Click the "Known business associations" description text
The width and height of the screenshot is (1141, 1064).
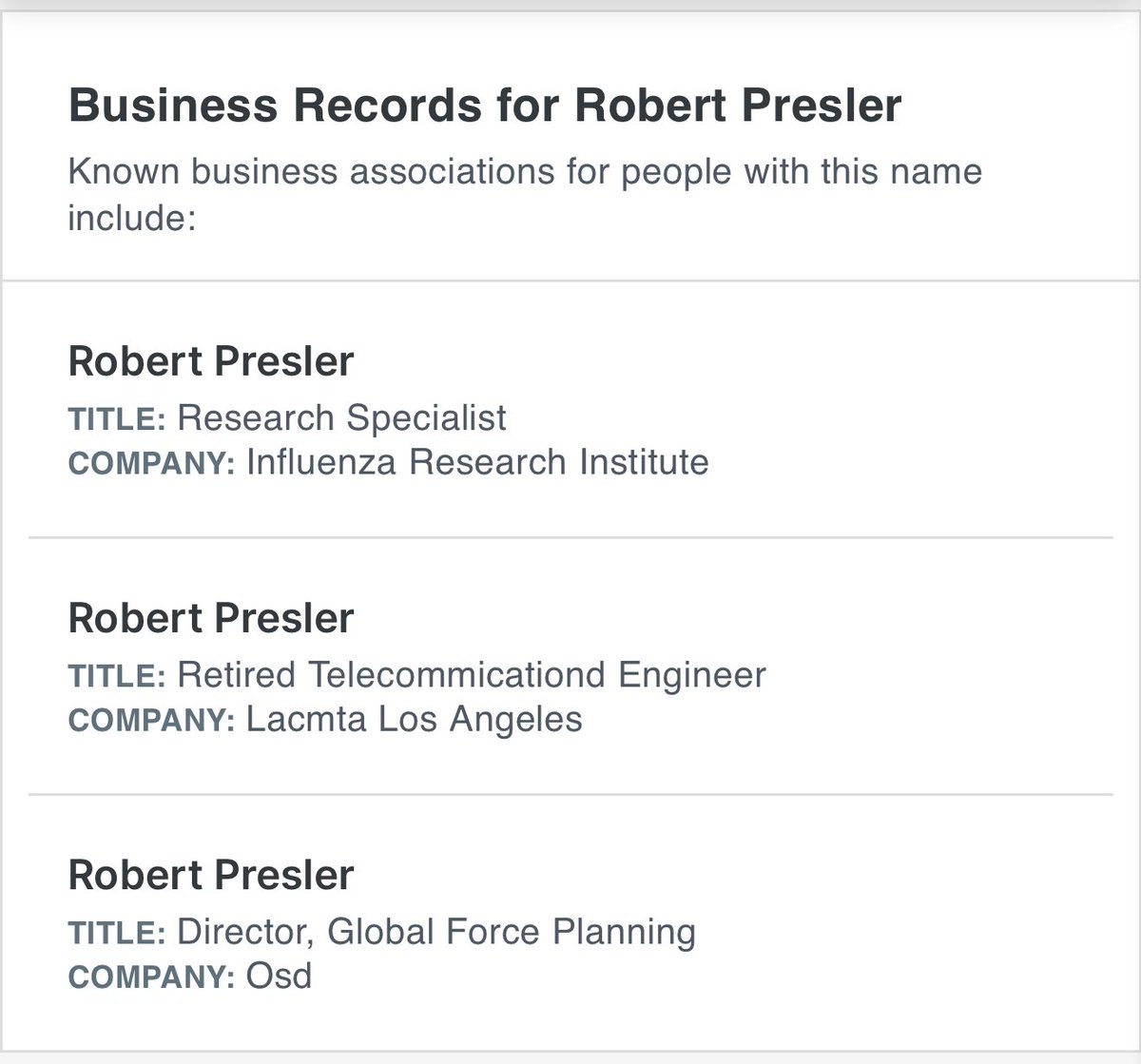524,172
